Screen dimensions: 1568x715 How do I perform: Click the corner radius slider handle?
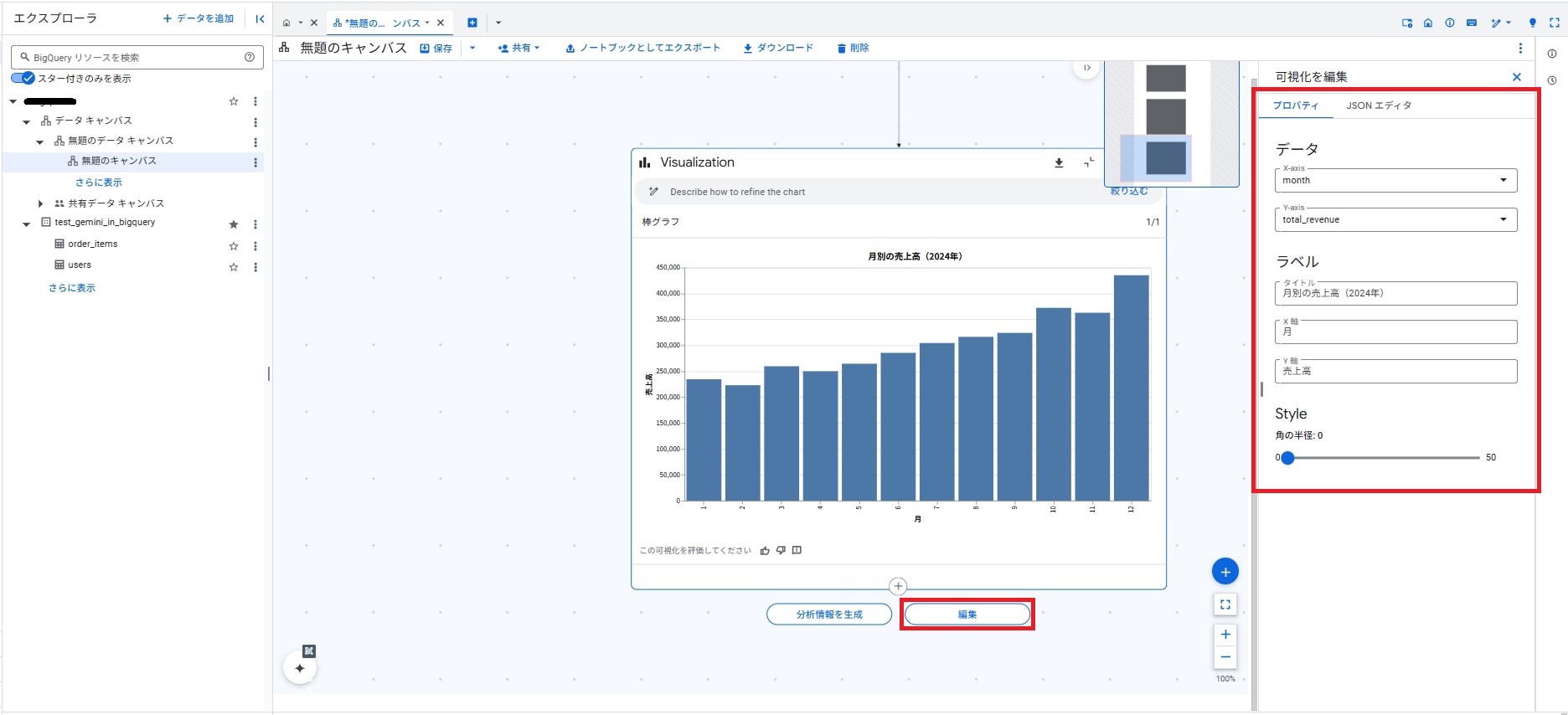point(1288,458)
